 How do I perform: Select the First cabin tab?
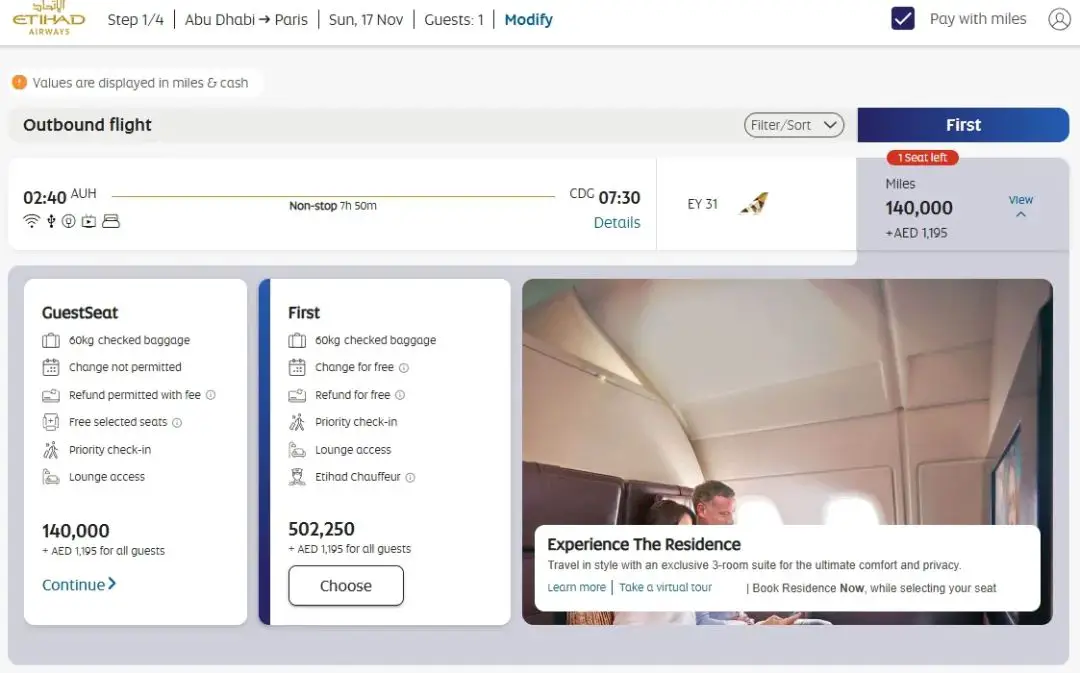[x=963, y=125]
